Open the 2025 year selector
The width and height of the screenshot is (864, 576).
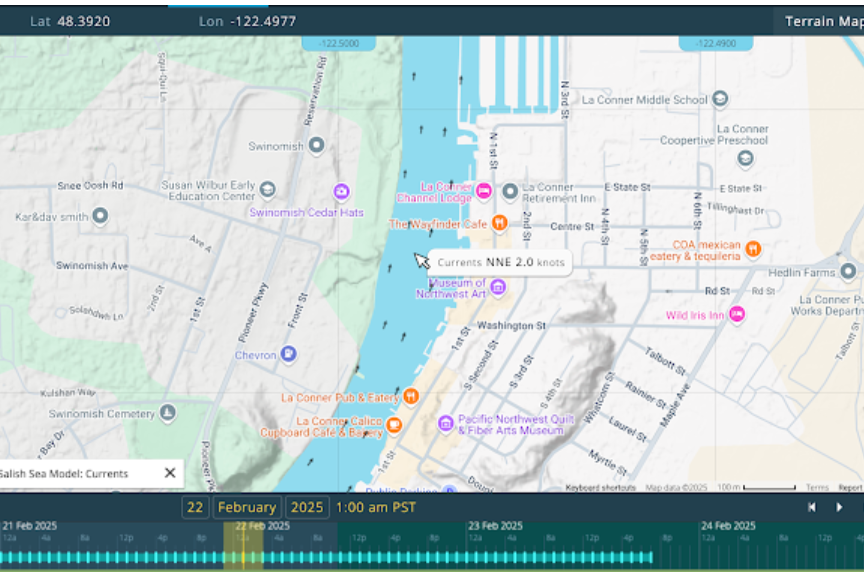[x=307, y=507]
